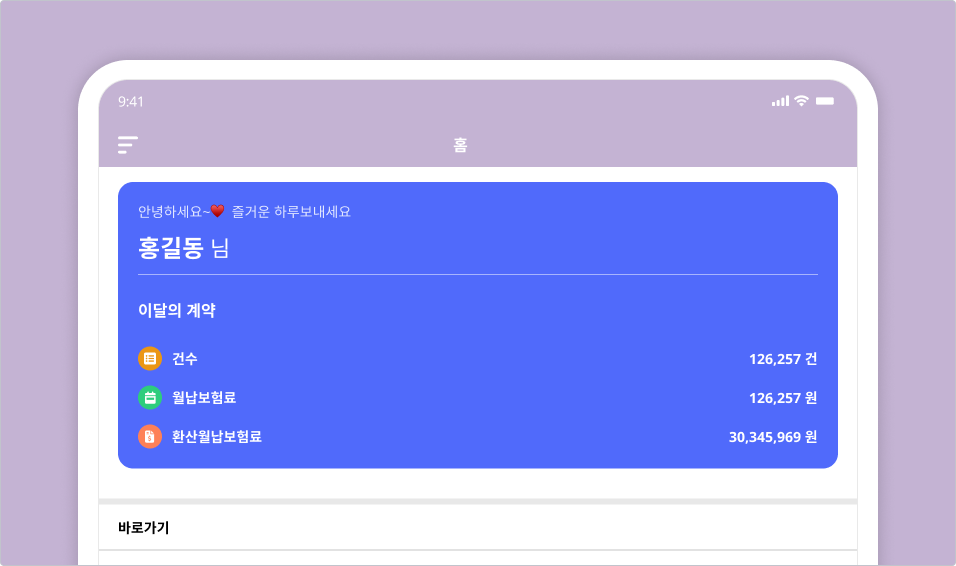
Task: Select the 홈 title in header
Action: click(460, 145)
